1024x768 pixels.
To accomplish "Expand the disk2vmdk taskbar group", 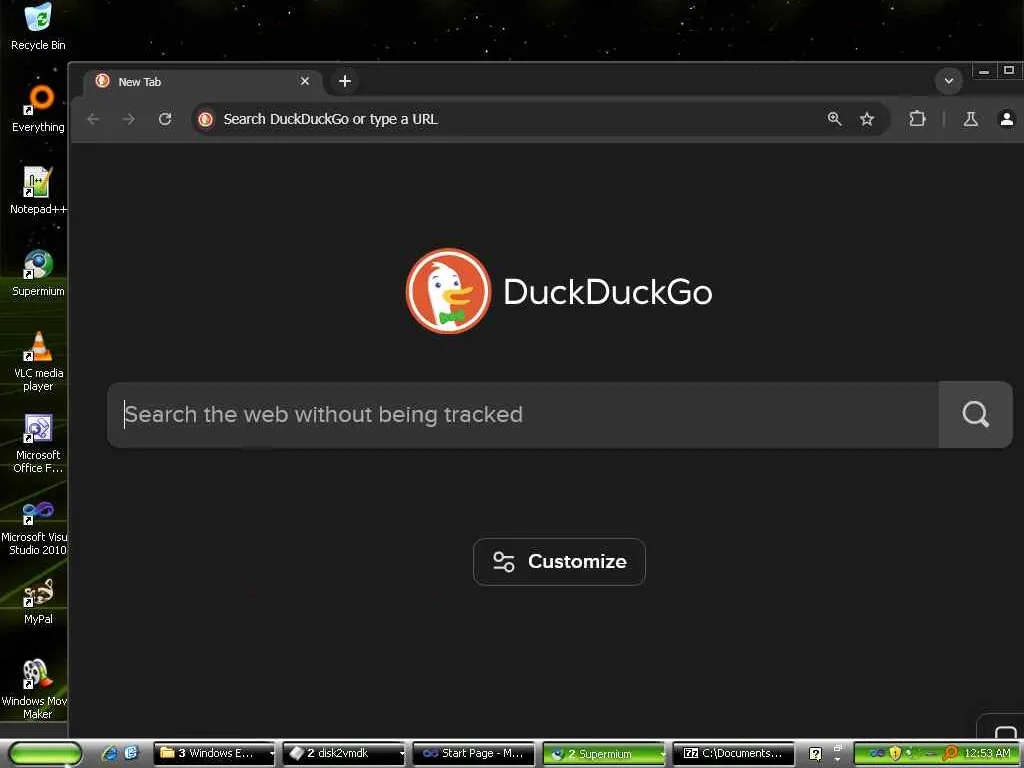I will point(344,753).
